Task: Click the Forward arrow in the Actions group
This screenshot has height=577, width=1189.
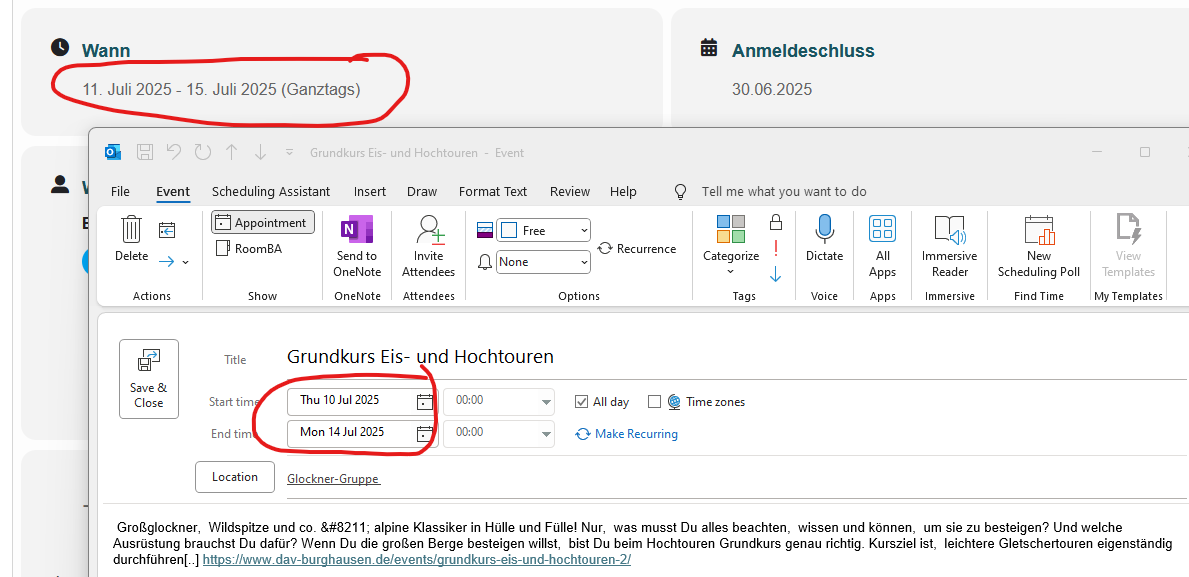Action: pos(167,262)
